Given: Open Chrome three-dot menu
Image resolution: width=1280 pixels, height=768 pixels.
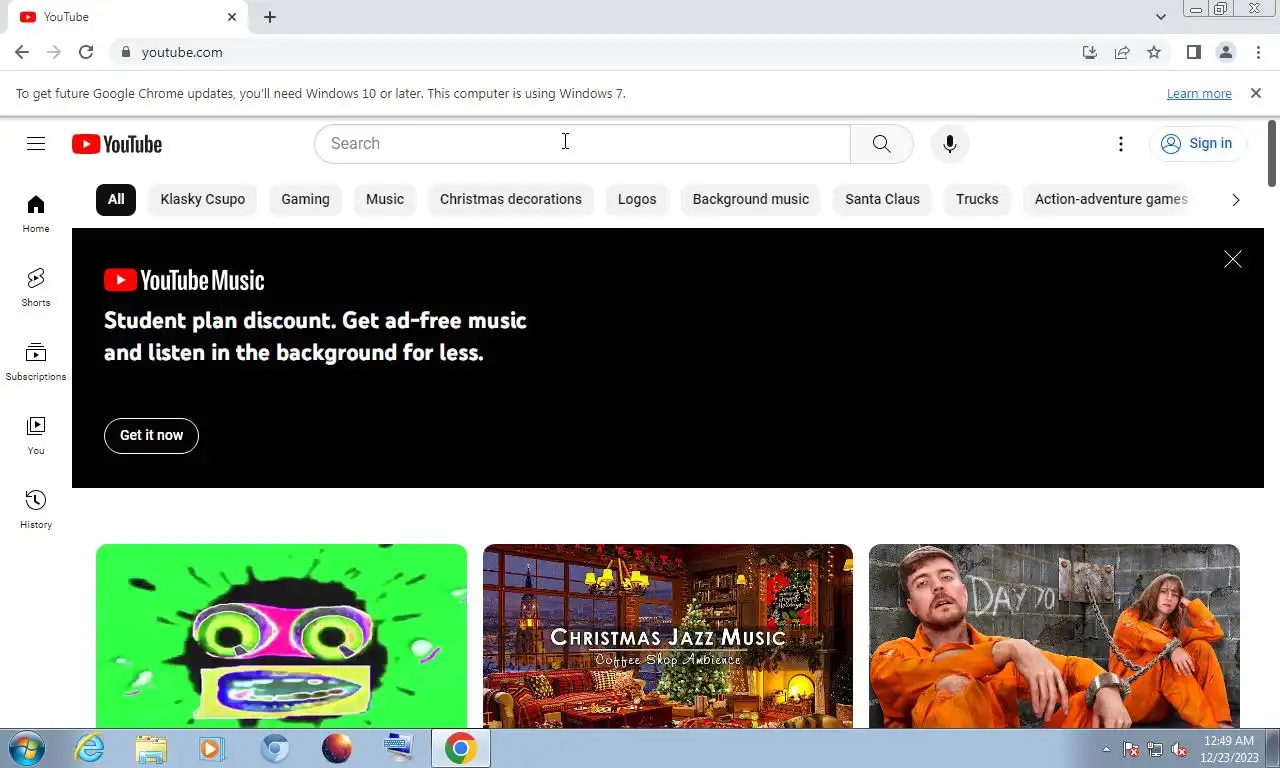Looking at the screenshot, I should (x=1258, y=52).
